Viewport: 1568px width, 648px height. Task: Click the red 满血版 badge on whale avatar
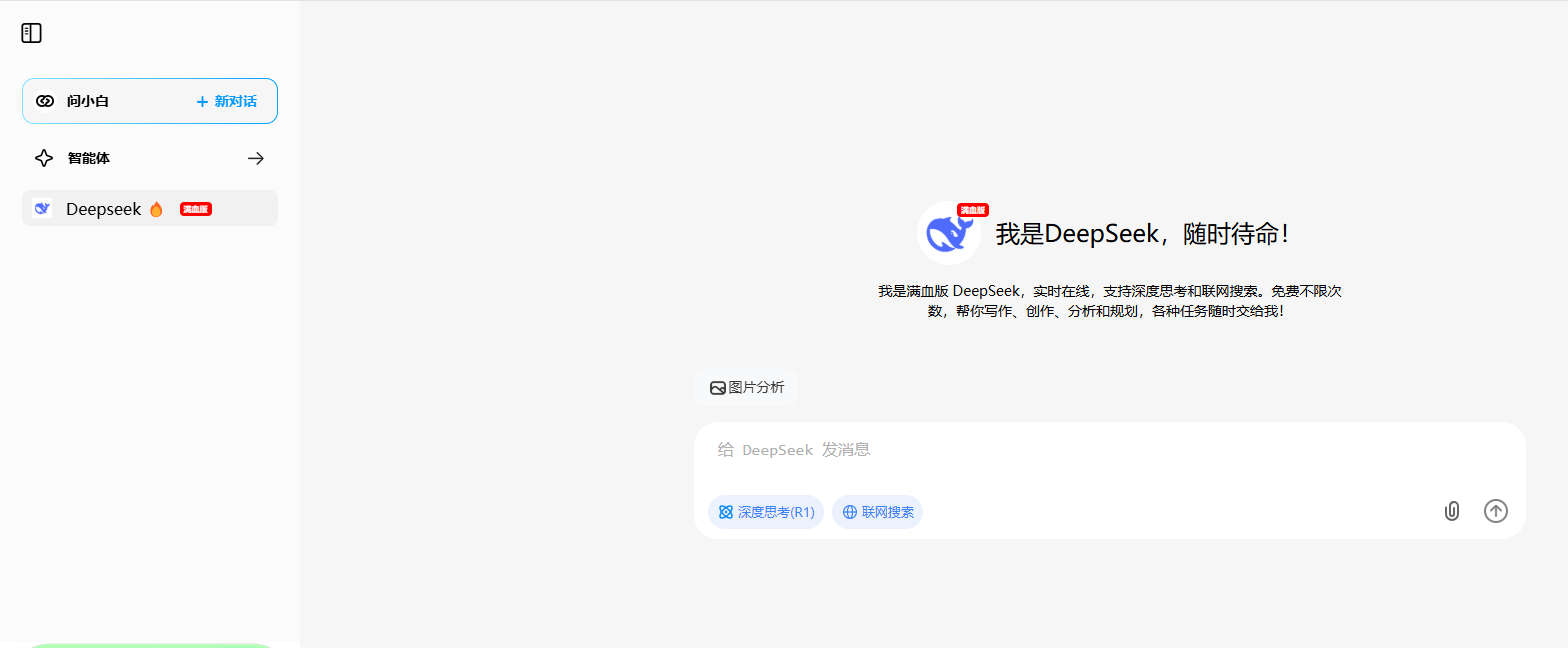[x=973, y=210]
